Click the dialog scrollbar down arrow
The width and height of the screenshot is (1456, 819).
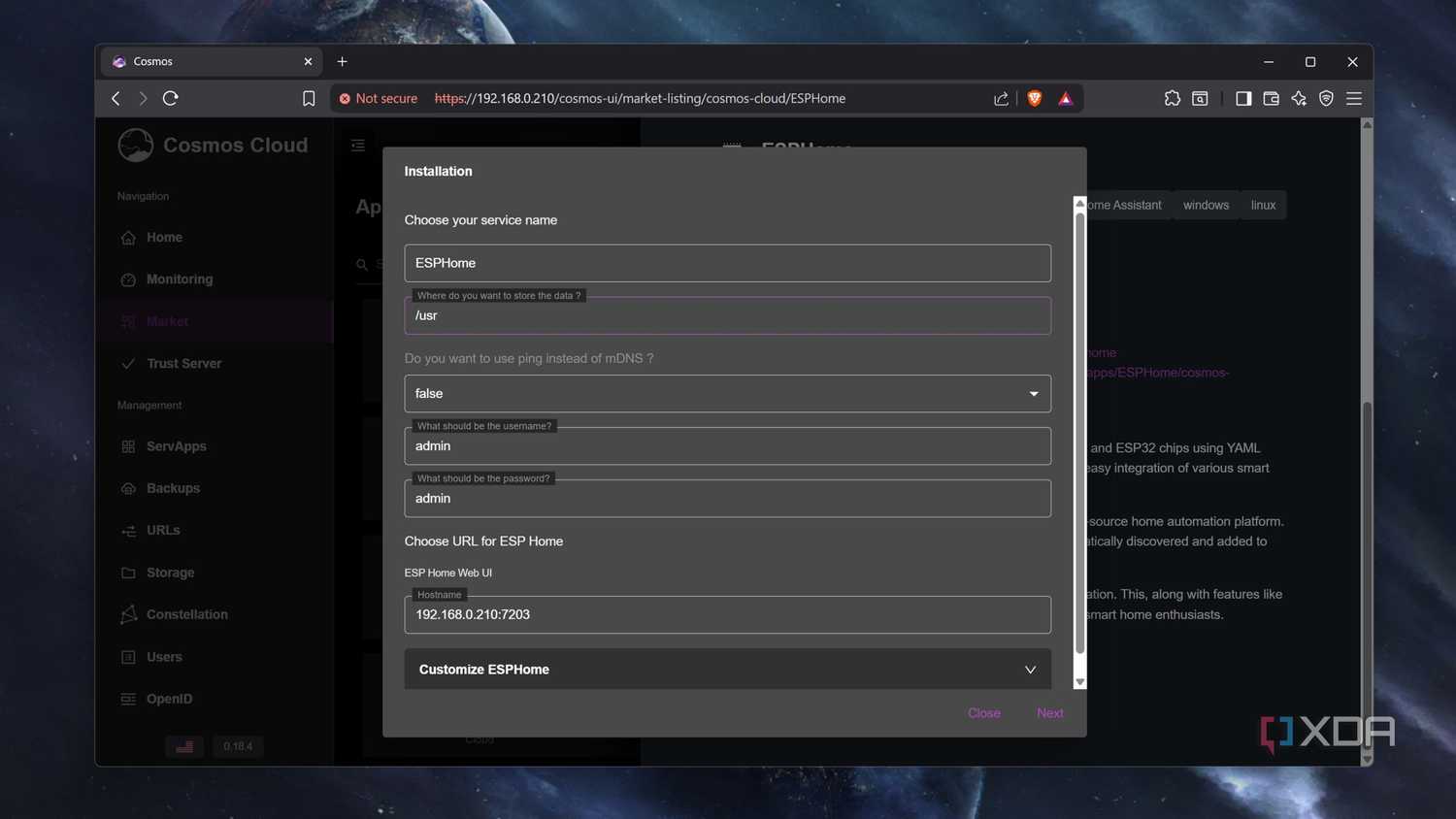pyautogui.click(x=1079, y=682)
